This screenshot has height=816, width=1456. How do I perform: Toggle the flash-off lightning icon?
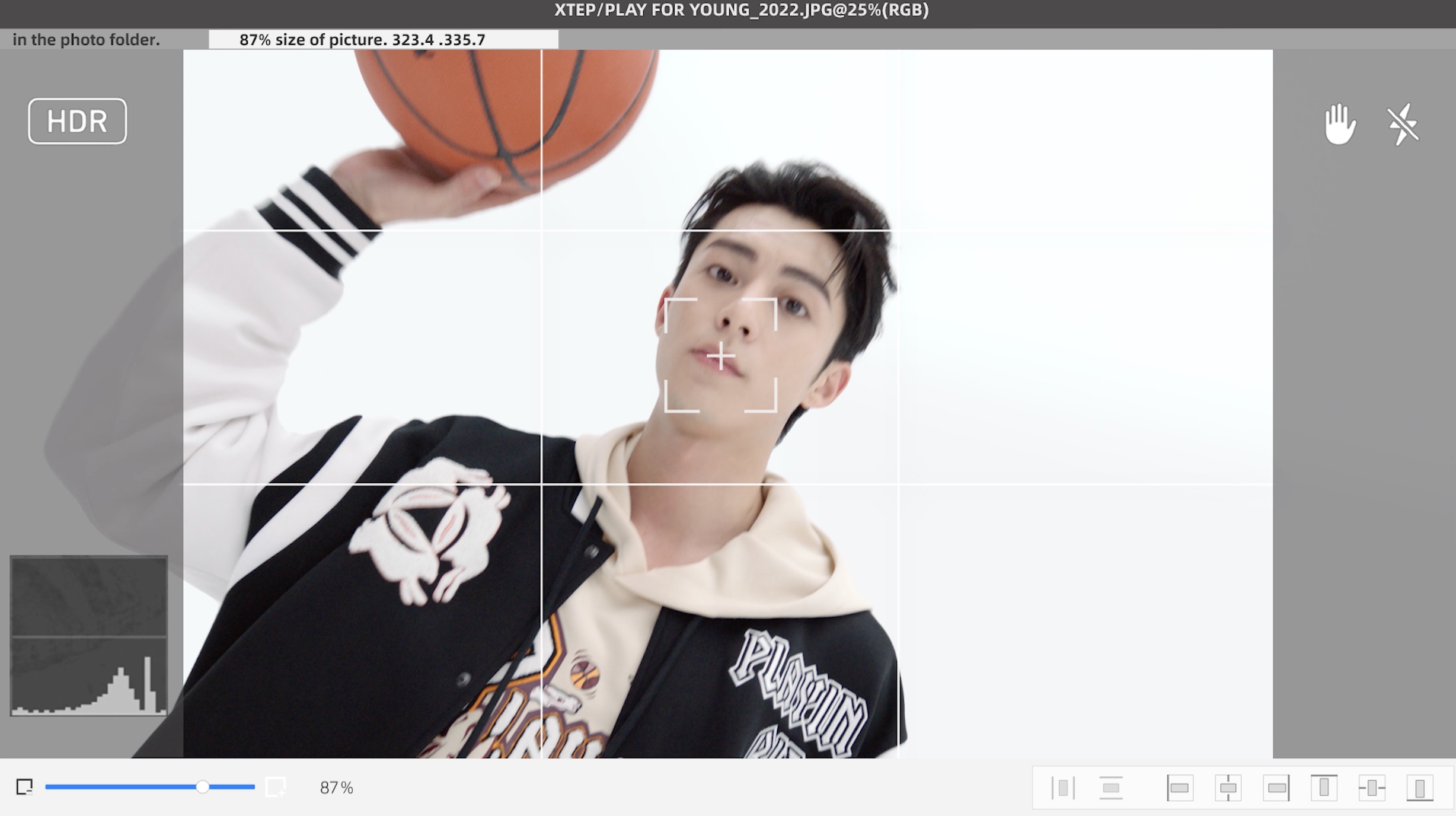point(1403,125)
